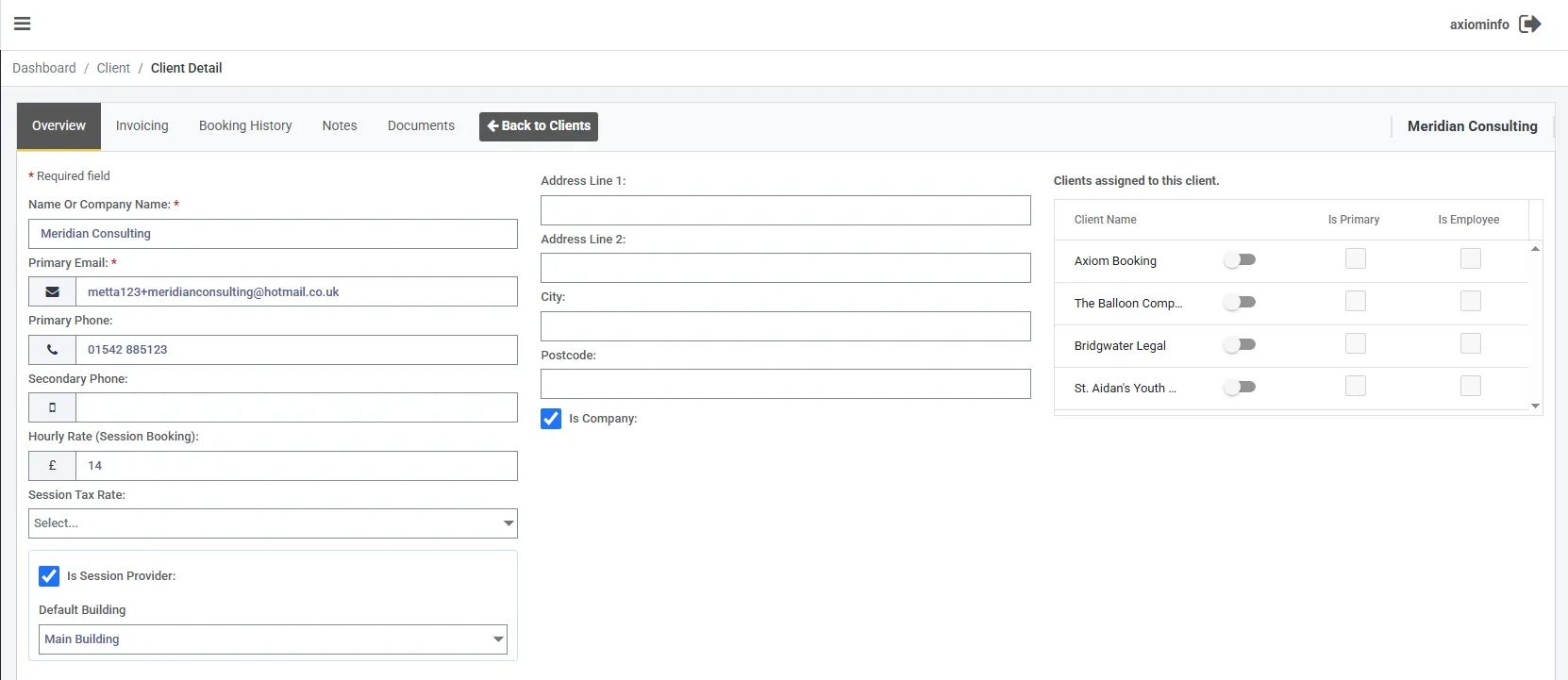Click the Back to Clients button
Viewport: 1568px width, 680px height.
[539, 126]
